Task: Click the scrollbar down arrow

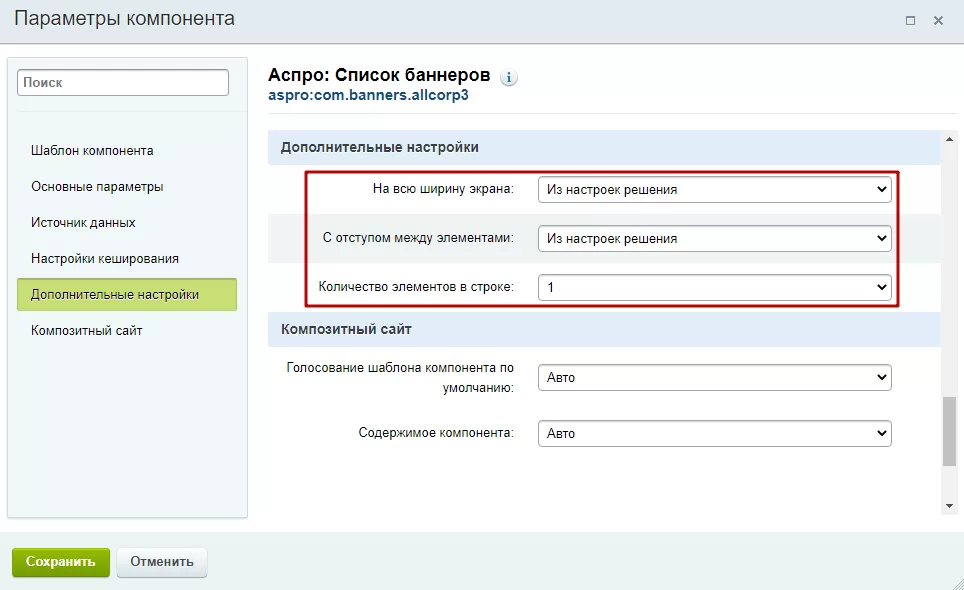Action: tap(949, 506)
